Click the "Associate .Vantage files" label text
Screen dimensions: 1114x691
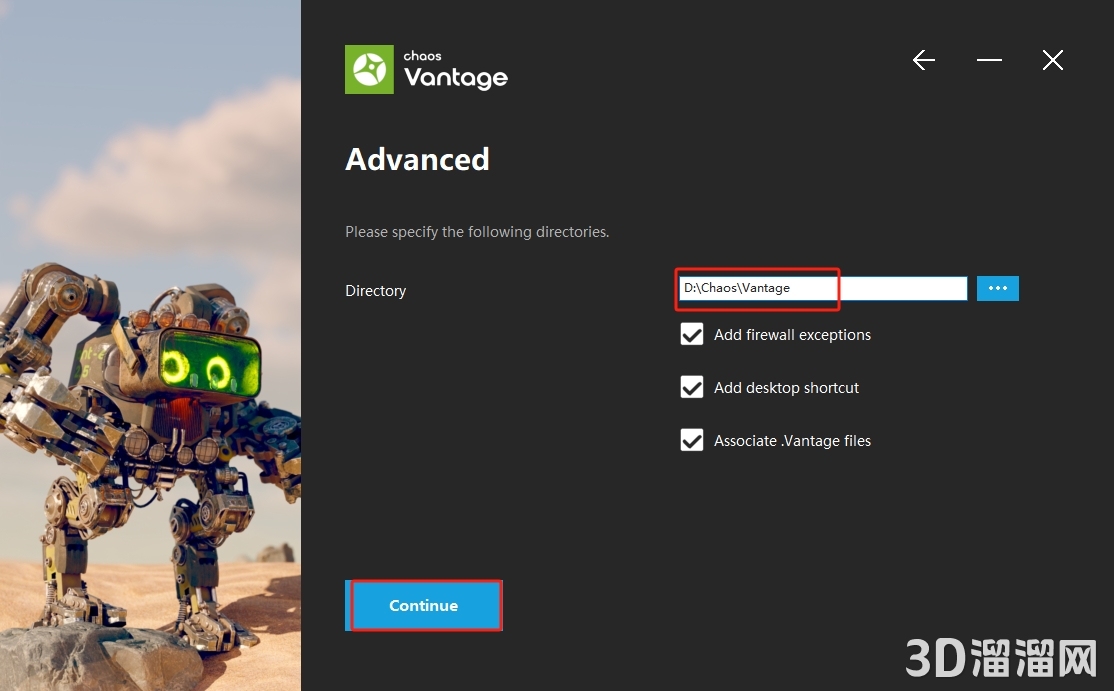(x=792, y=441)
